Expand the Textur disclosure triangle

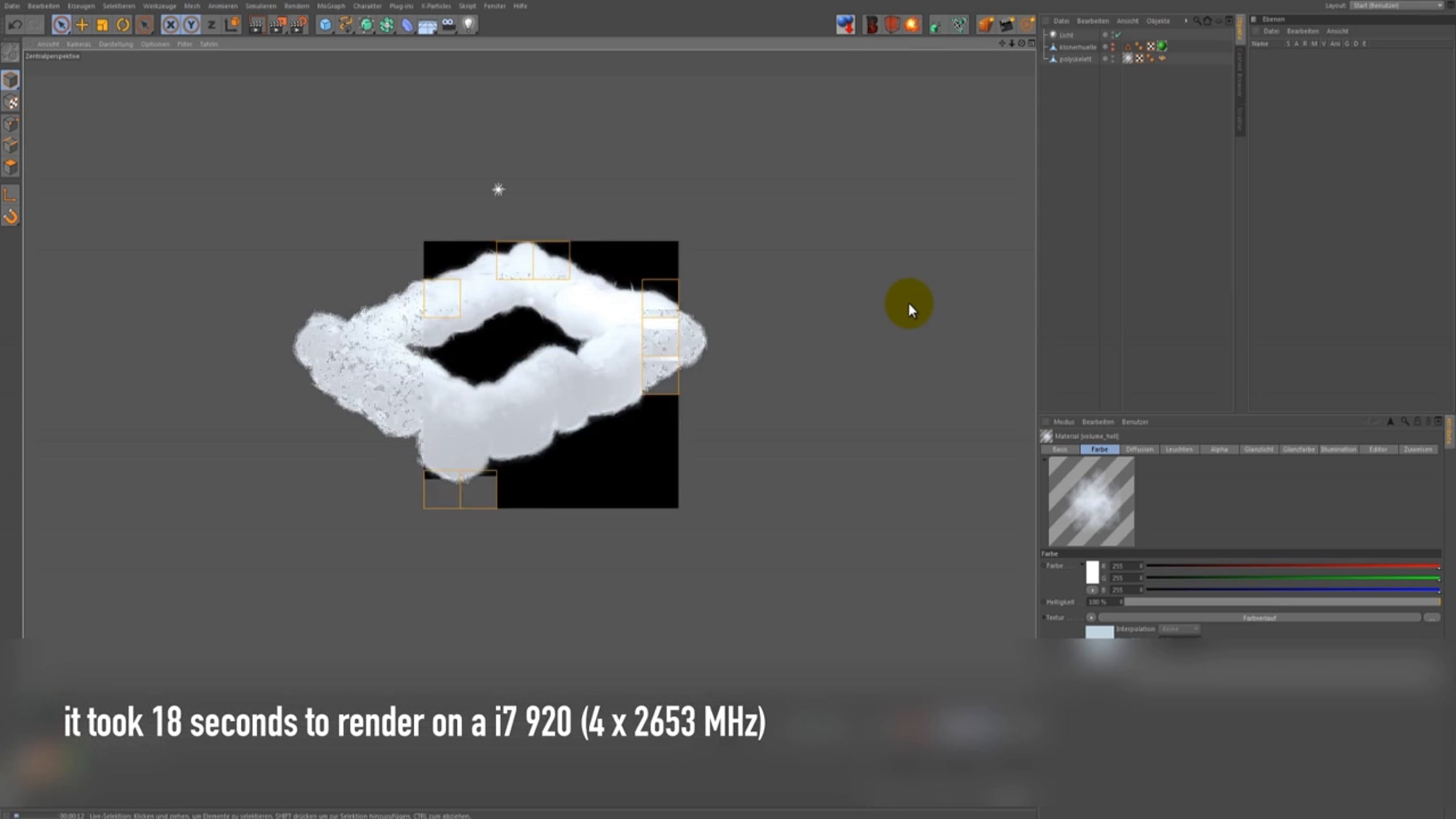tap(1043, 617)
